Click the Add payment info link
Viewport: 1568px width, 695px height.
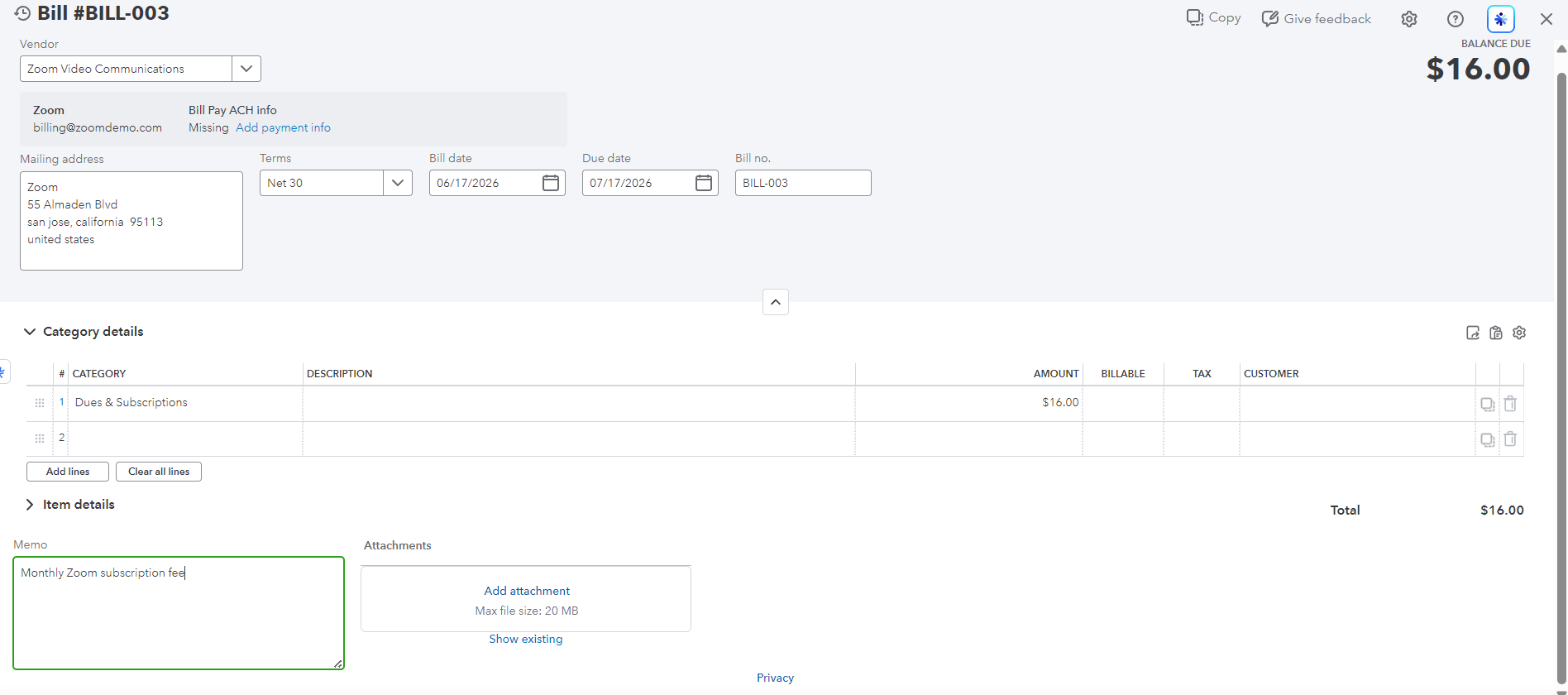283,127
